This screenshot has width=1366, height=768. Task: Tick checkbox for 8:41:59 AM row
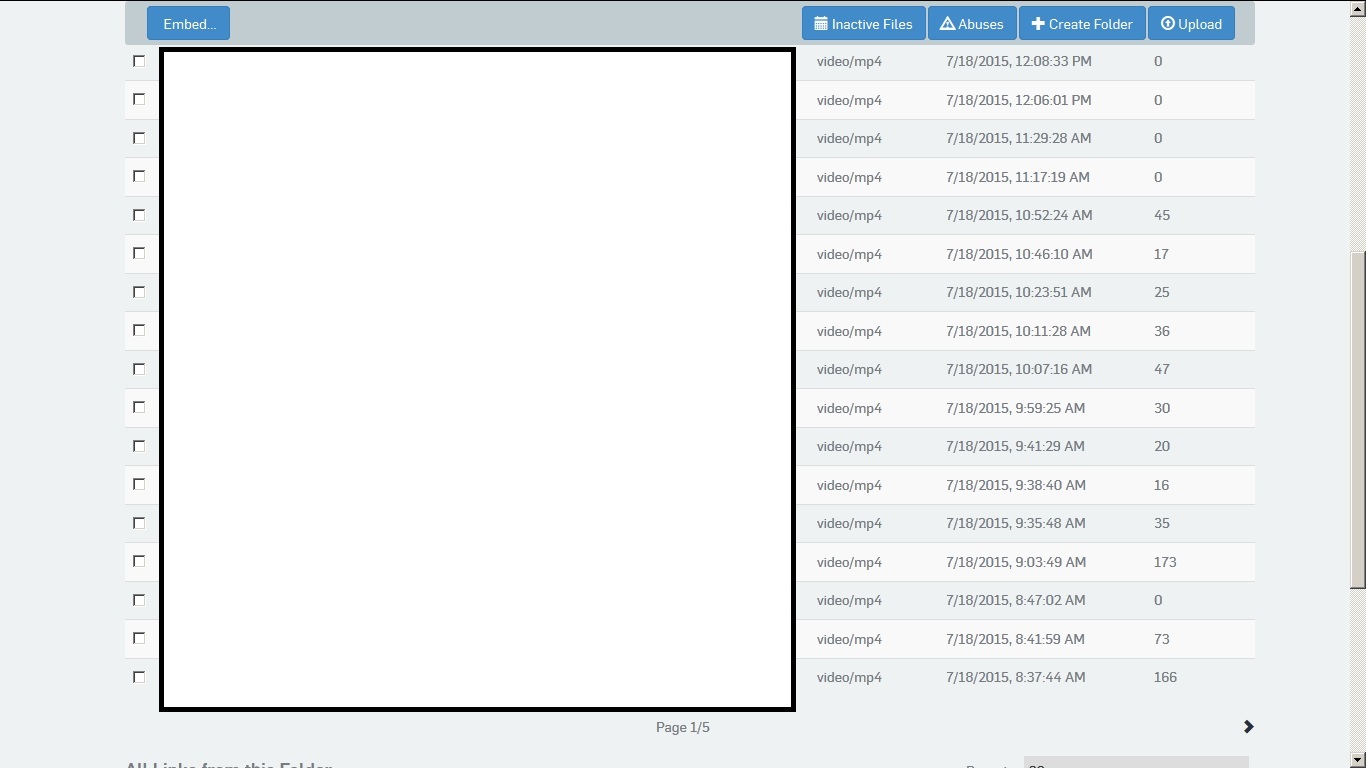click(x=139, y=638)
